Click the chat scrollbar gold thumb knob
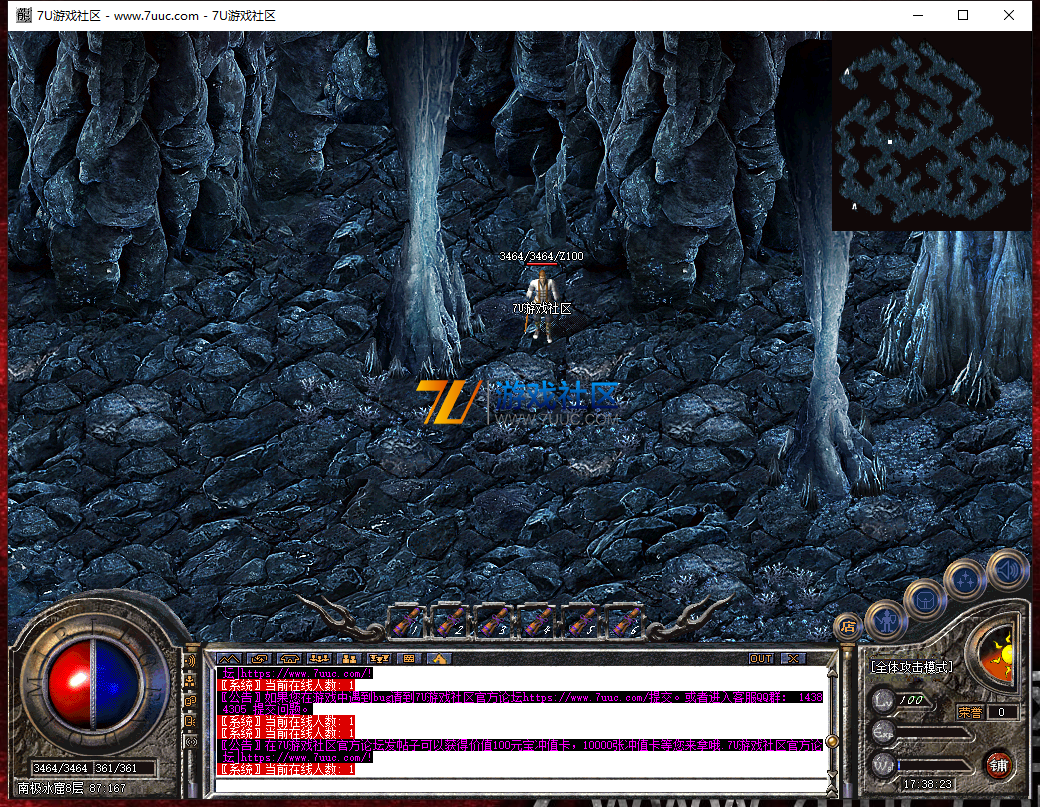Viewport: 1040px width, 807px height. (832, 741)
